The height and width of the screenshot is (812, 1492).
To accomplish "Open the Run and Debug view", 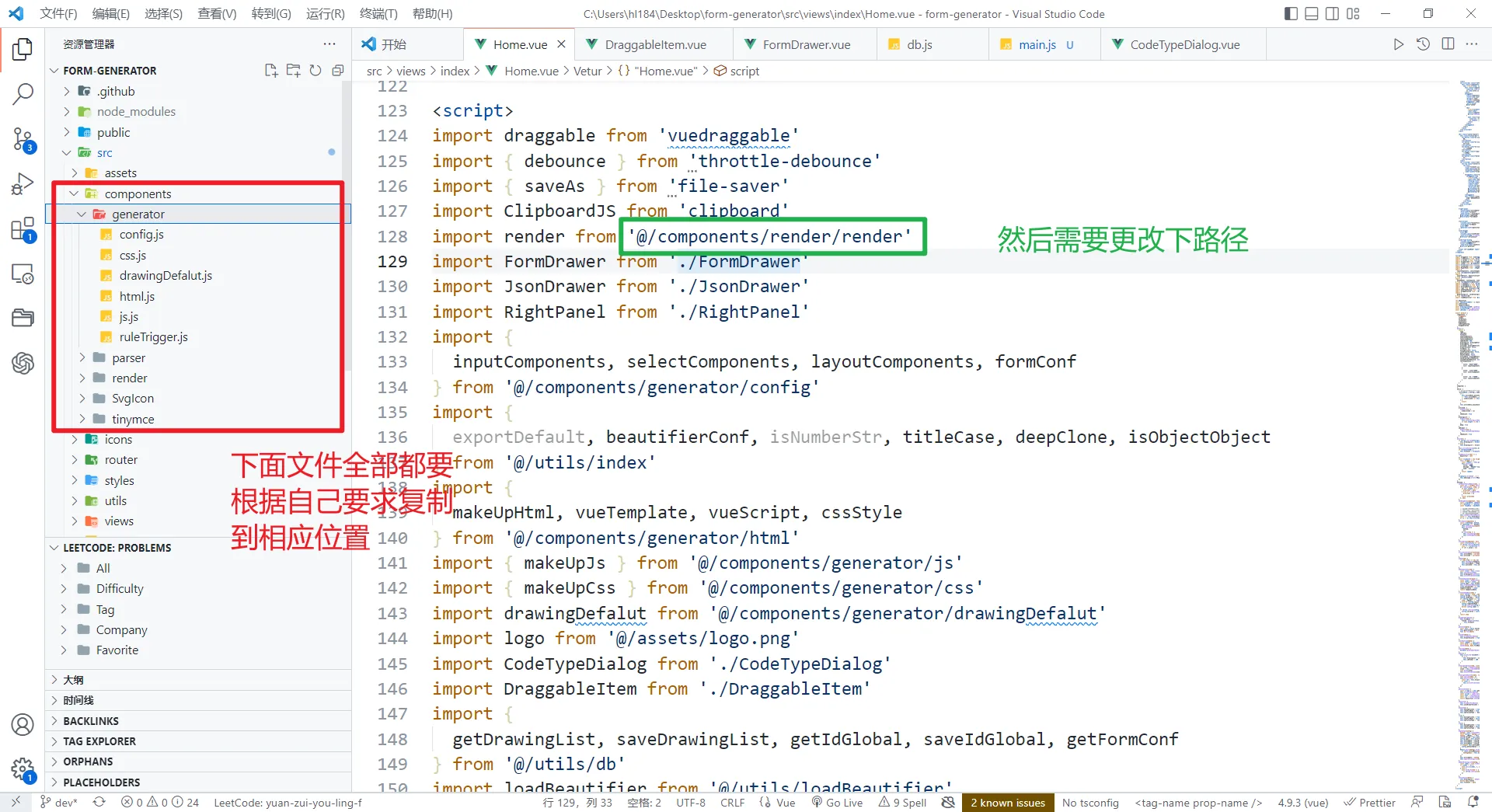I will [23, 184].
